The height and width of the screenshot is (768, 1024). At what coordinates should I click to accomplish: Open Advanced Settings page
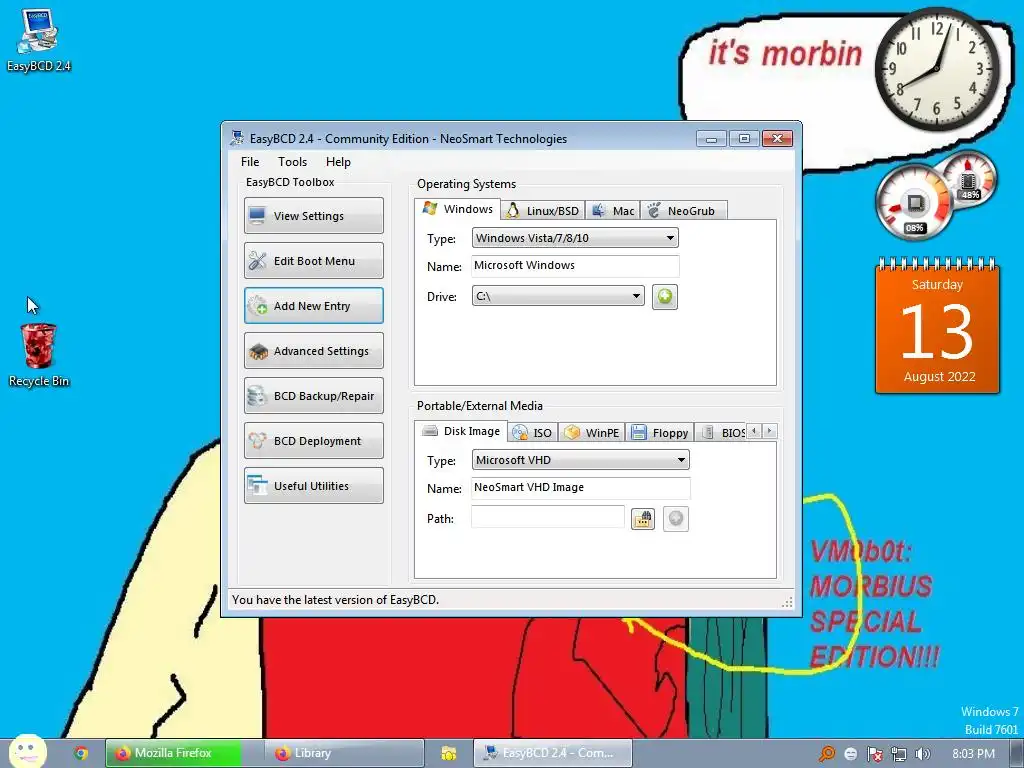tap(313, 351)
